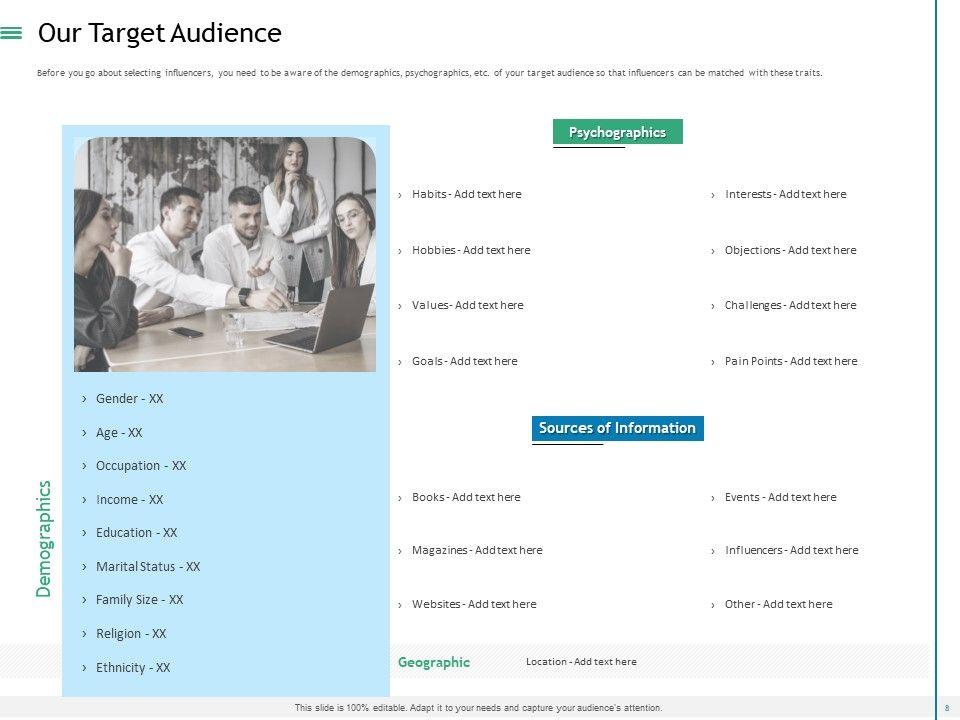Click the chevron bullet before Pain Points
960x720 pixels.
tap(713, 362)
